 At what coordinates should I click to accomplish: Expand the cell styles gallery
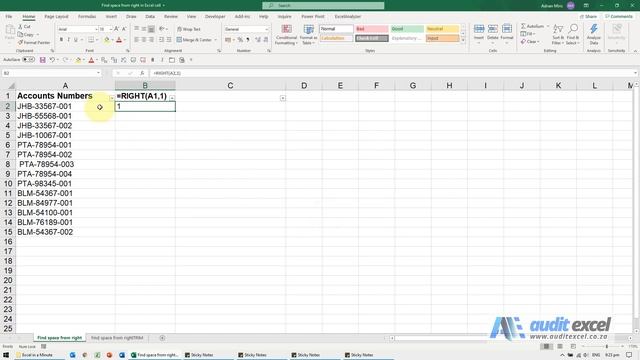pyautogui.click(x=463, y=40)
